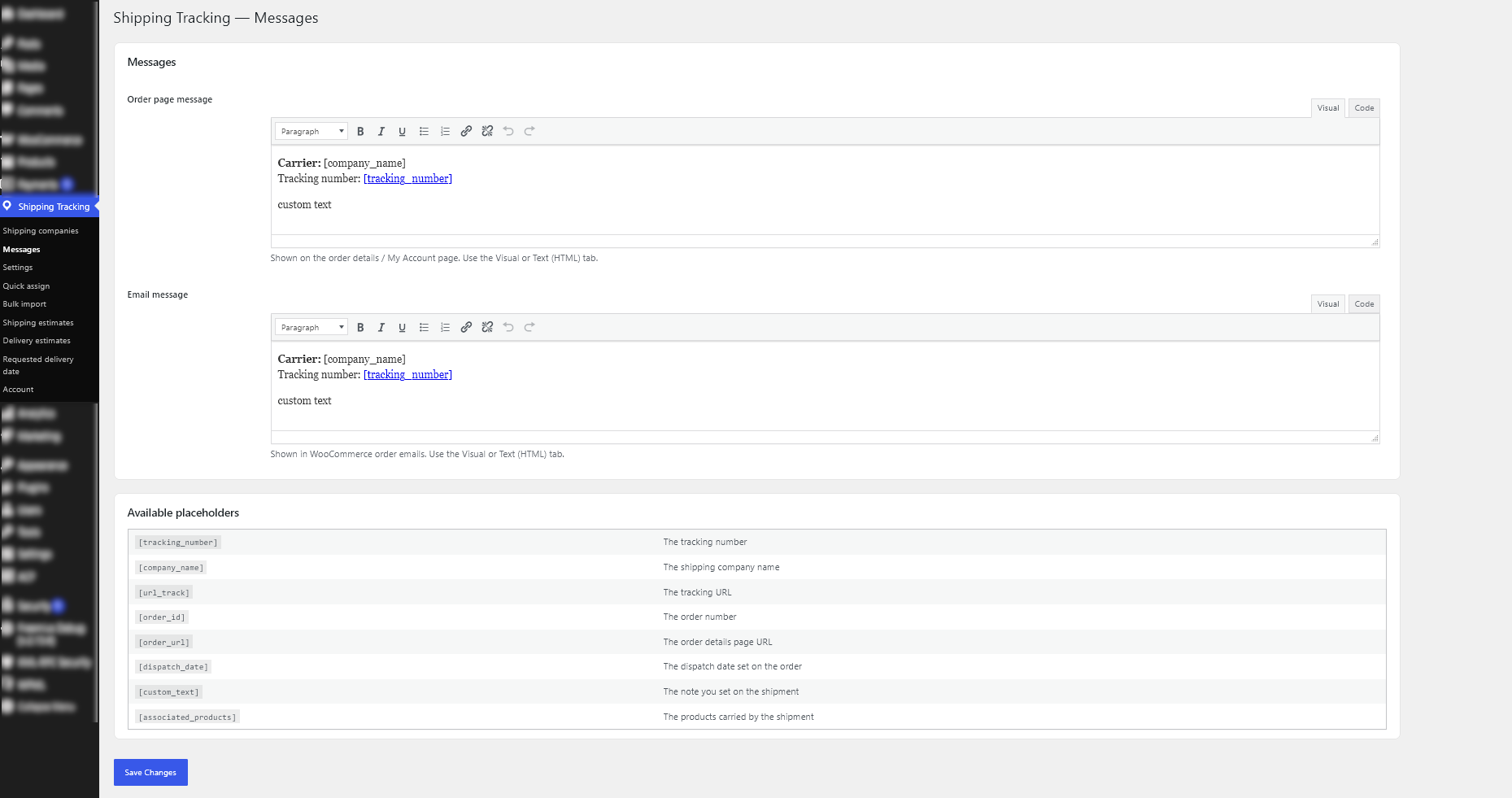The image size is (1512, 798).
Task: Insert bulleted list in Order page message editor
Action: click(x=424, y=131)
